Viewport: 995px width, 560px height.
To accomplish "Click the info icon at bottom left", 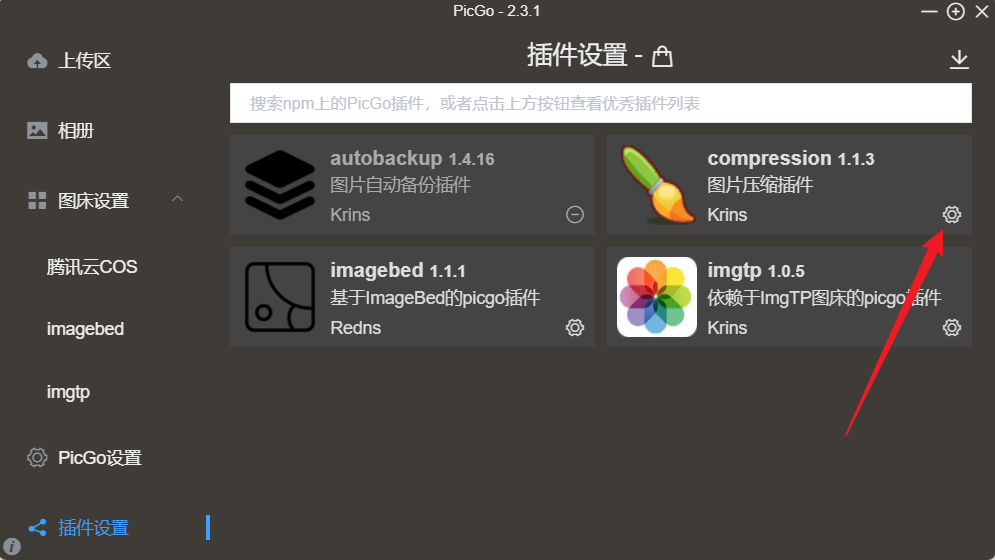I will point(12,546).
